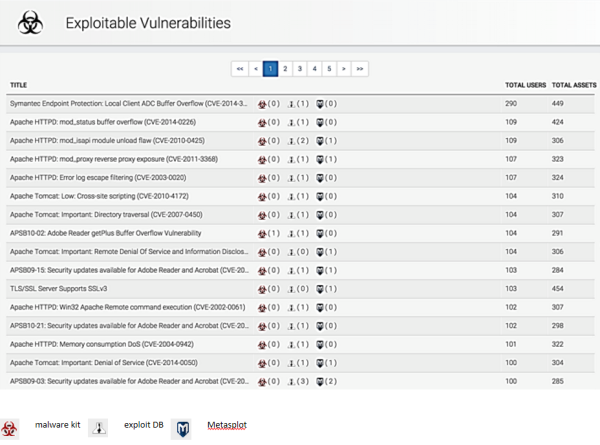Viewport: 600px width, 445px height.
Task: Click exploit DB icon on APSB09-03 row
Action: [291, 381]
